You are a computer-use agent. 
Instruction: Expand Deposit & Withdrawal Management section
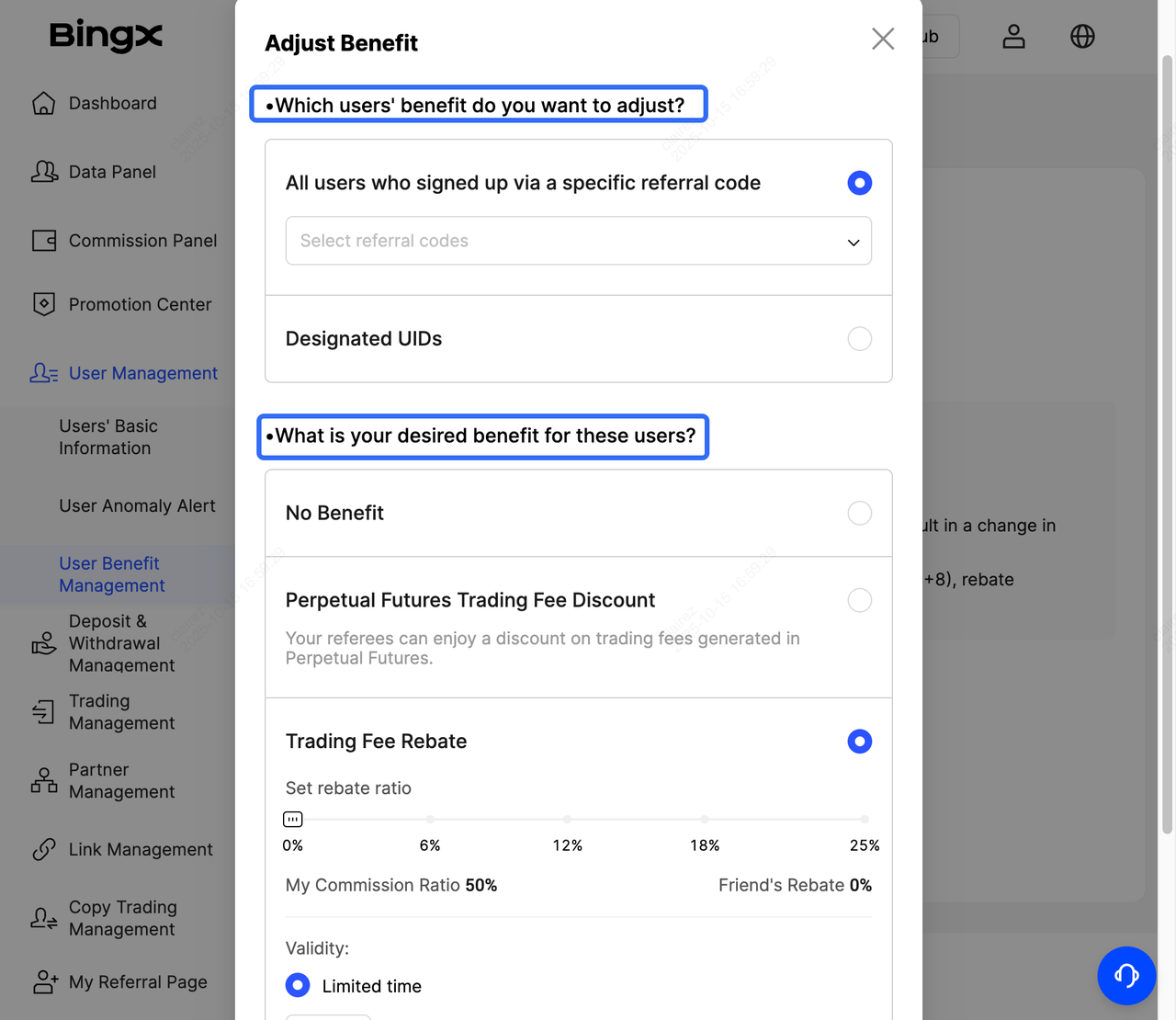pyautogui.click(x=121, y=643)
